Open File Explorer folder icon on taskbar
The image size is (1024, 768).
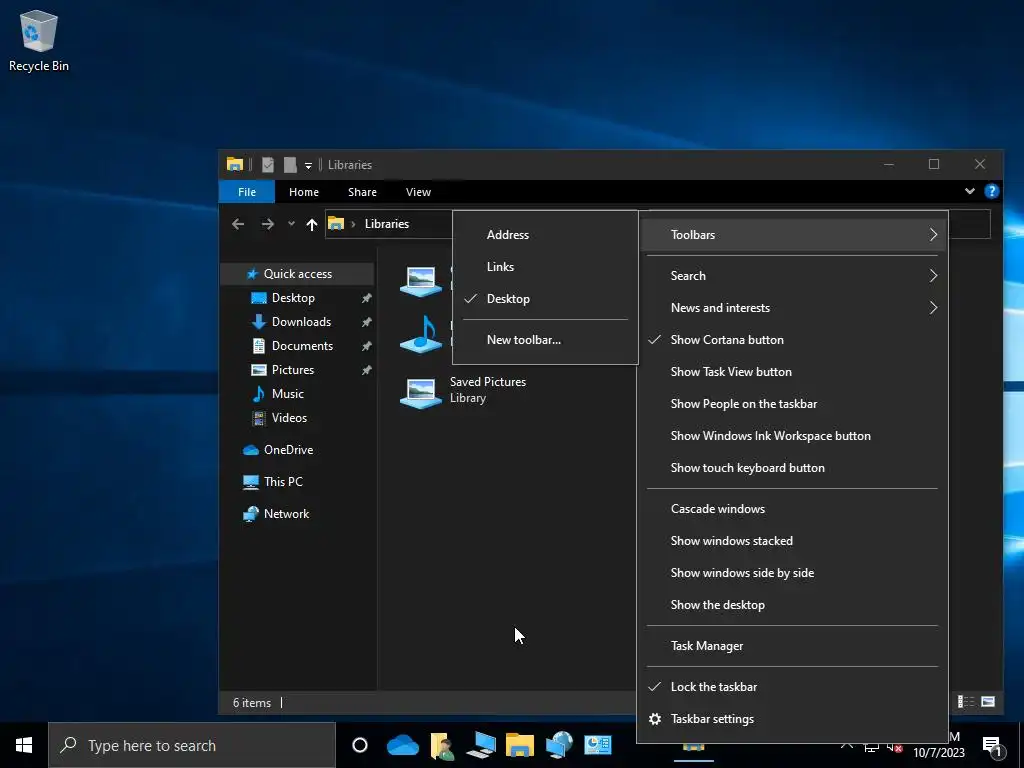(520, 745)
